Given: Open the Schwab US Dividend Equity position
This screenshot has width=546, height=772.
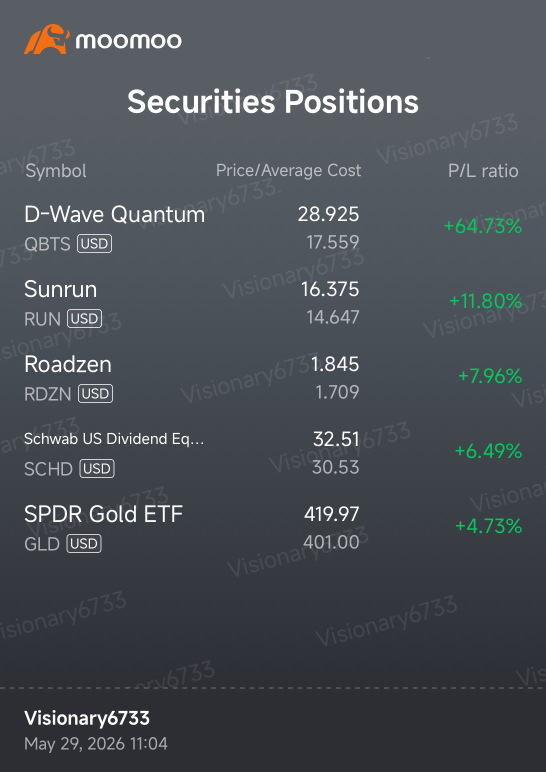Looking at the screenshot, I should (273, 452).
